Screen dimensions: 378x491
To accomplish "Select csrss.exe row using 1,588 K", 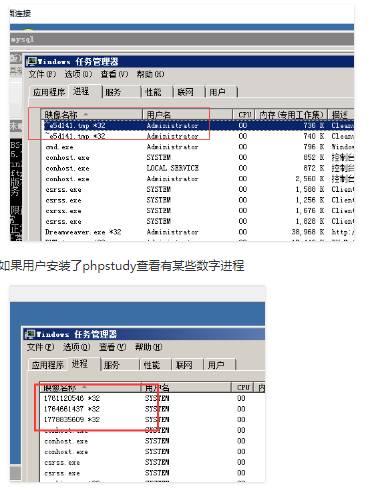I will tap(199, 189).
